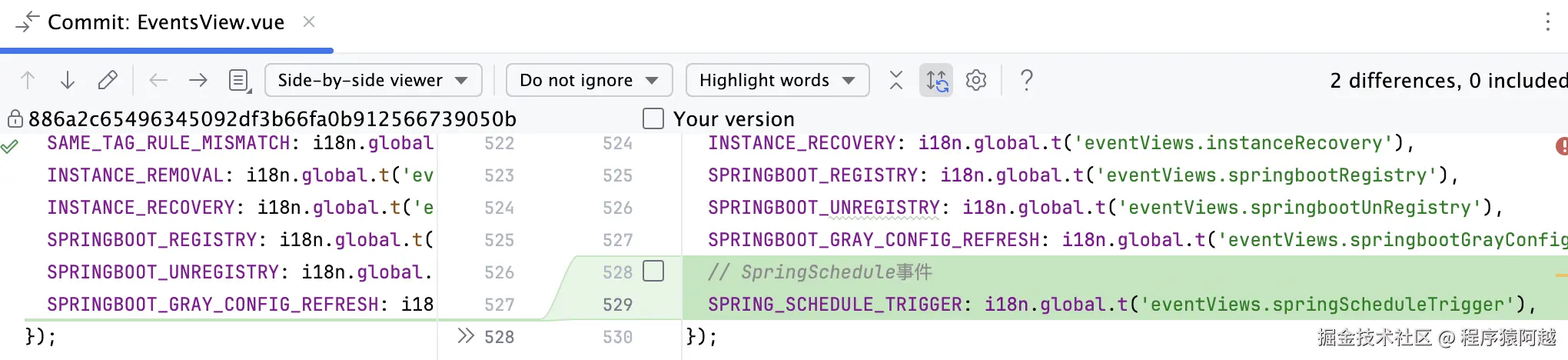This screenshot has height=360, width=1568.
Task: Toggle the Your version checkbox
Action: tap(653, 118)
